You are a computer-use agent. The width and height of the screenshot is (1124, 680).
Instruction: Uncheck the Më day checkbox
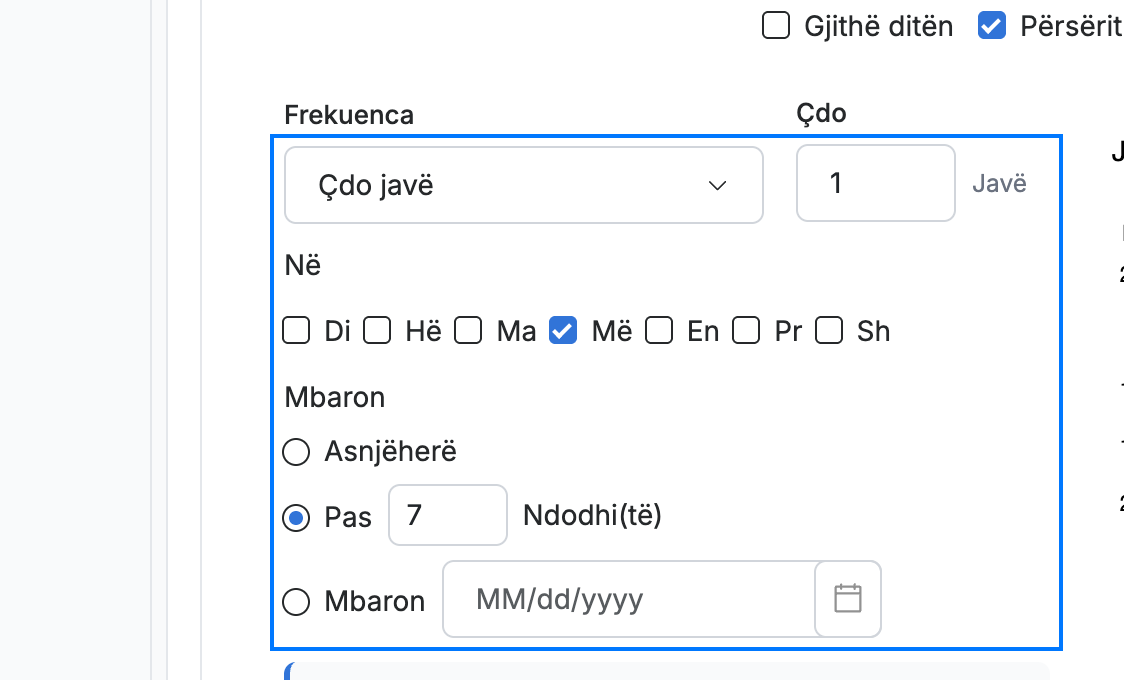pos(563,331)
